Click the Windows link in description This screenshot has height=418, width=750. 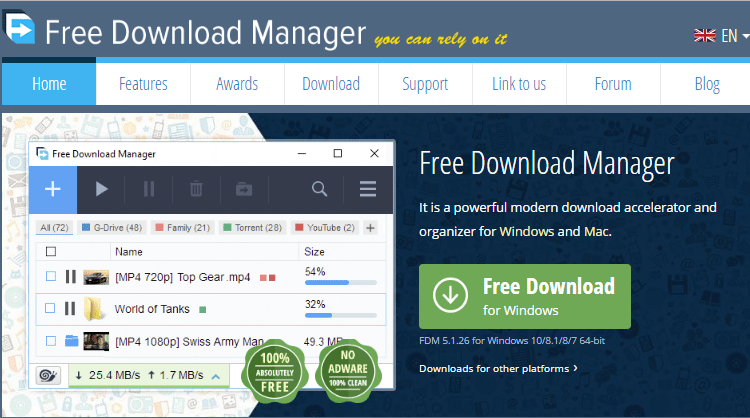527,231
